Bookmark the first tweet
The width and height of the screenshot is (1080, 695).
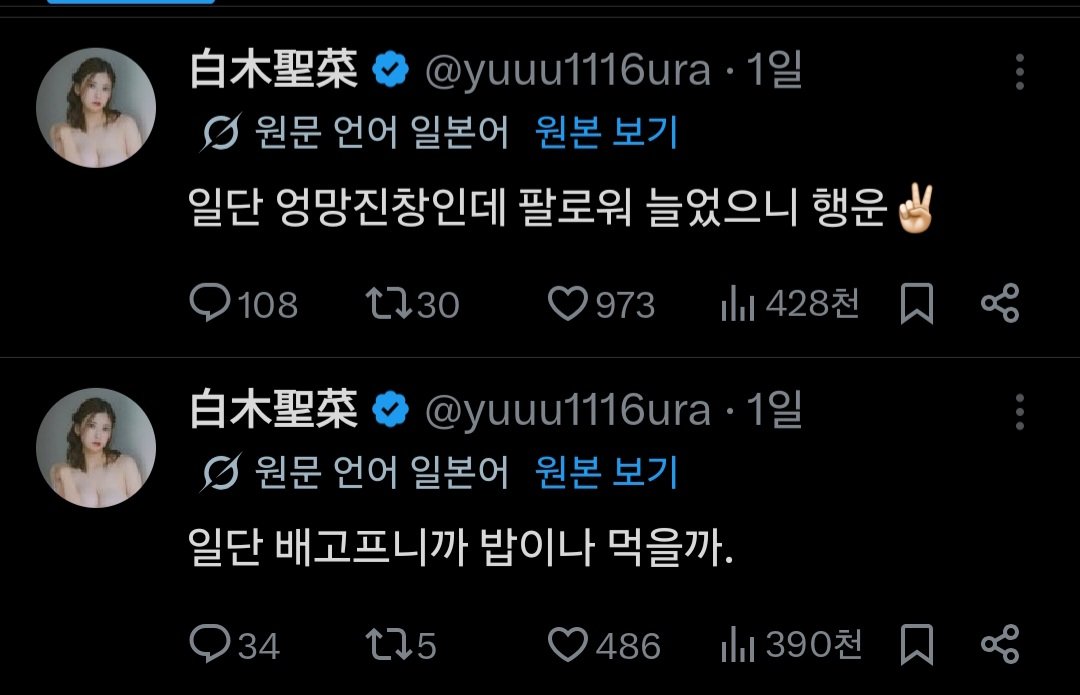pyautogui.click(x=917, y=303)
